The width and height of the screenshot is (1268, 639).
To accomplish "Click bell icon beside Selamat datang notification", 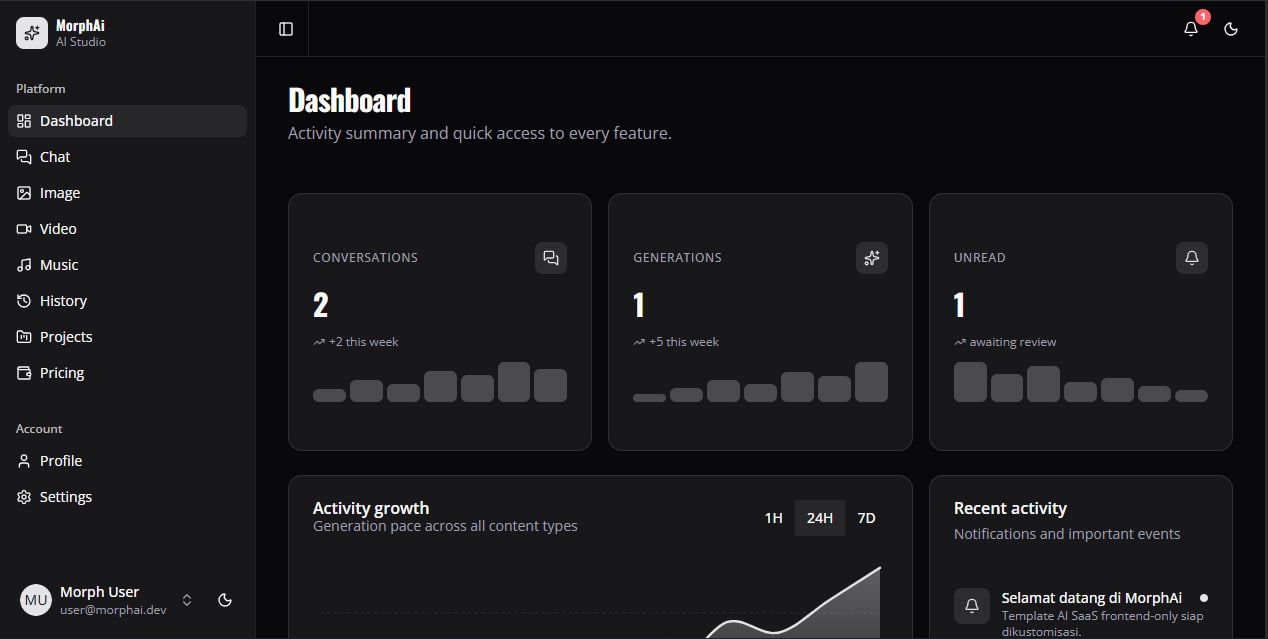I will tap(972, 606).
